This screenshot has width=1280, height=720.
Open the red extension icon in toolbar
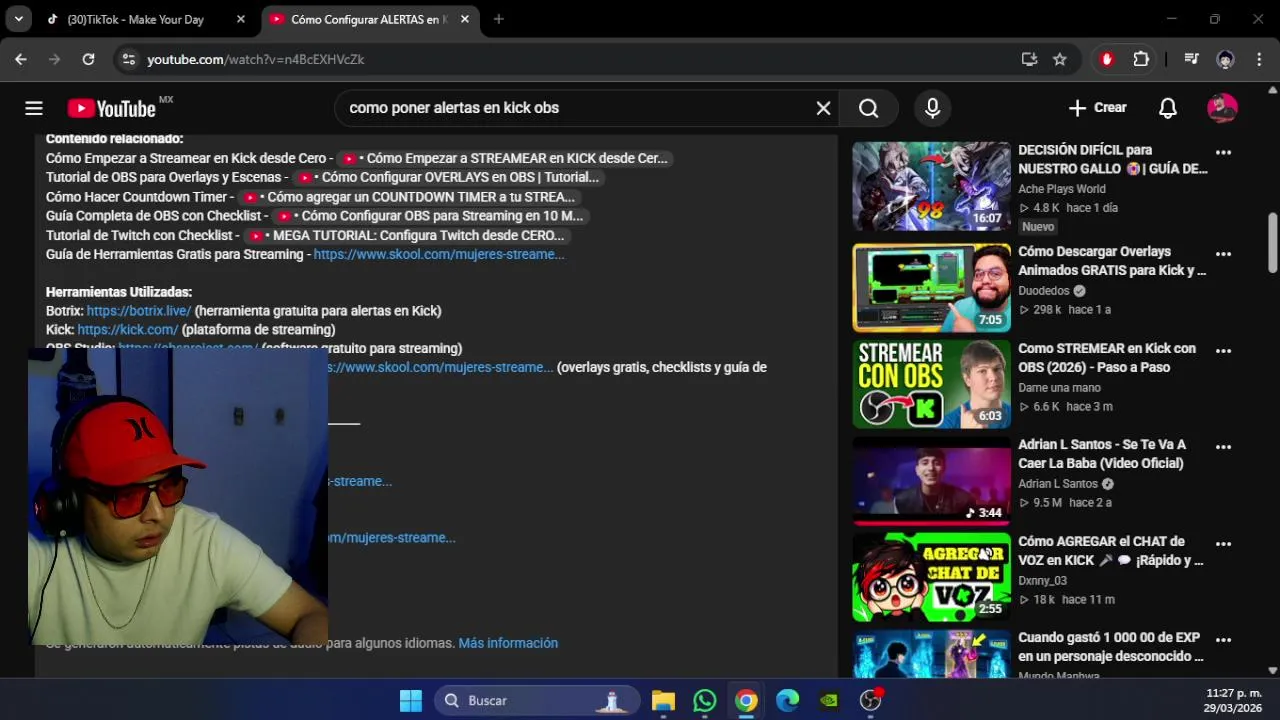click(1106, 59)
